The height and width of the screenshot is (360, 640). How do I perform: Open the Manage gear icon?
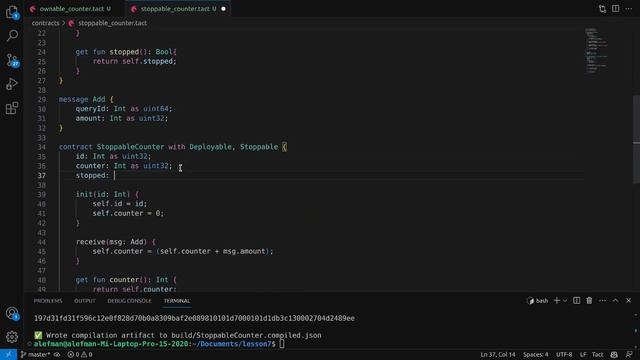12,337
